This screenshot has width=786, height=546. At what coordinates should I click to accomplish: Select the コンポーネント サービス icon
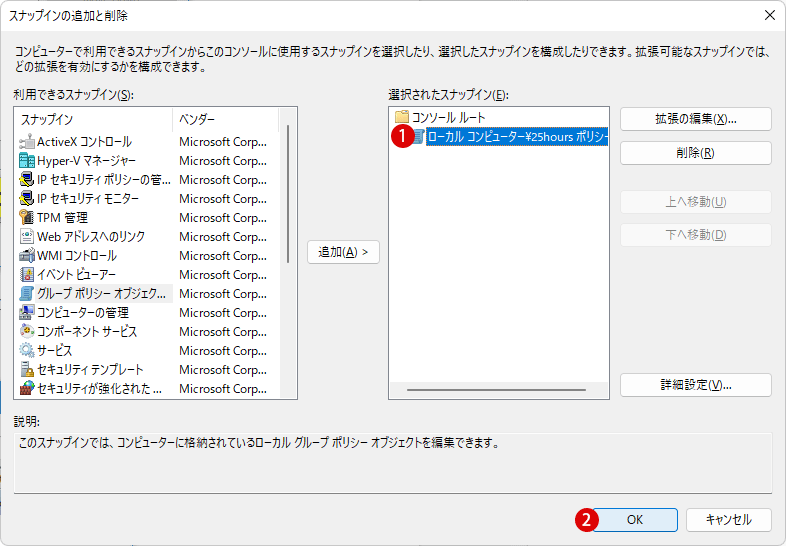point(27,331)
